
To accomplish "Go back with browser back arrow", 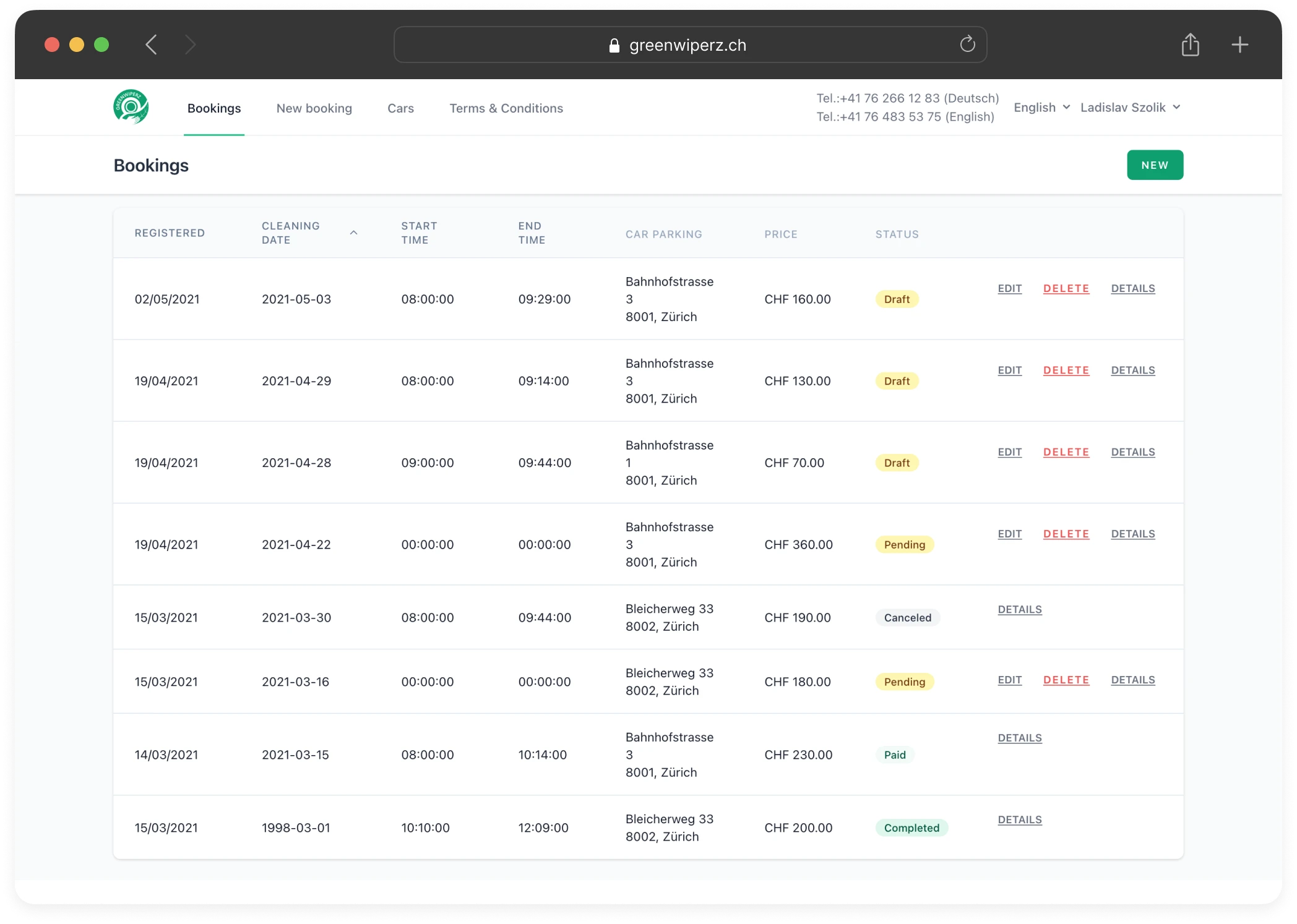I will point(151,45).
